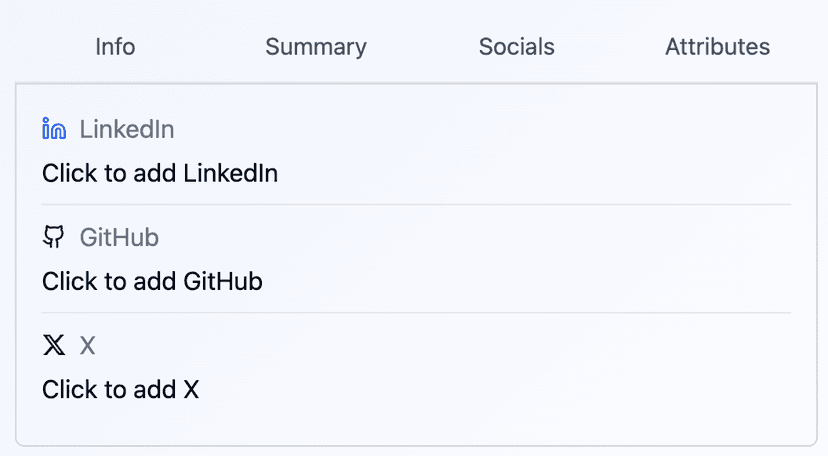Click the LinkedIn logo icon
The width and height of the screenshot is (828, 456).
[x=54, y=129]
